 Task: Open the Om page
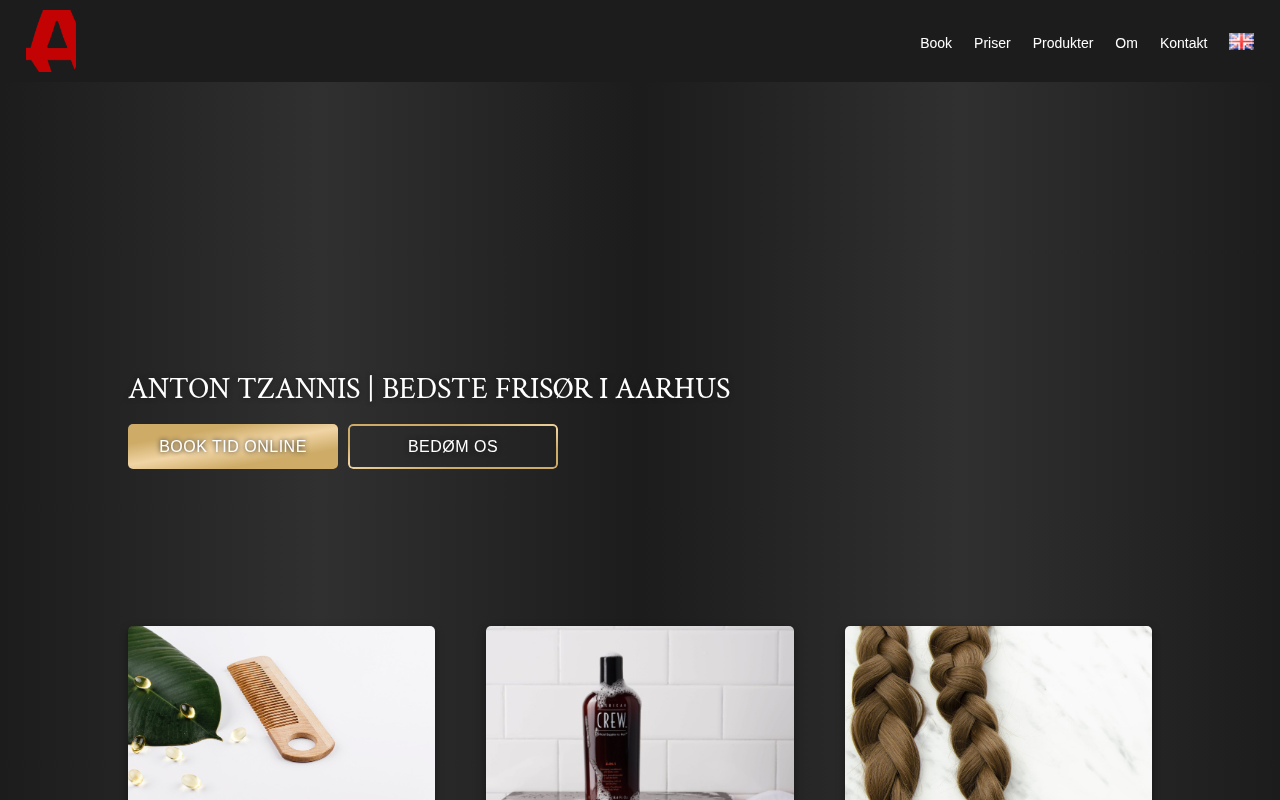point(1126,43)
